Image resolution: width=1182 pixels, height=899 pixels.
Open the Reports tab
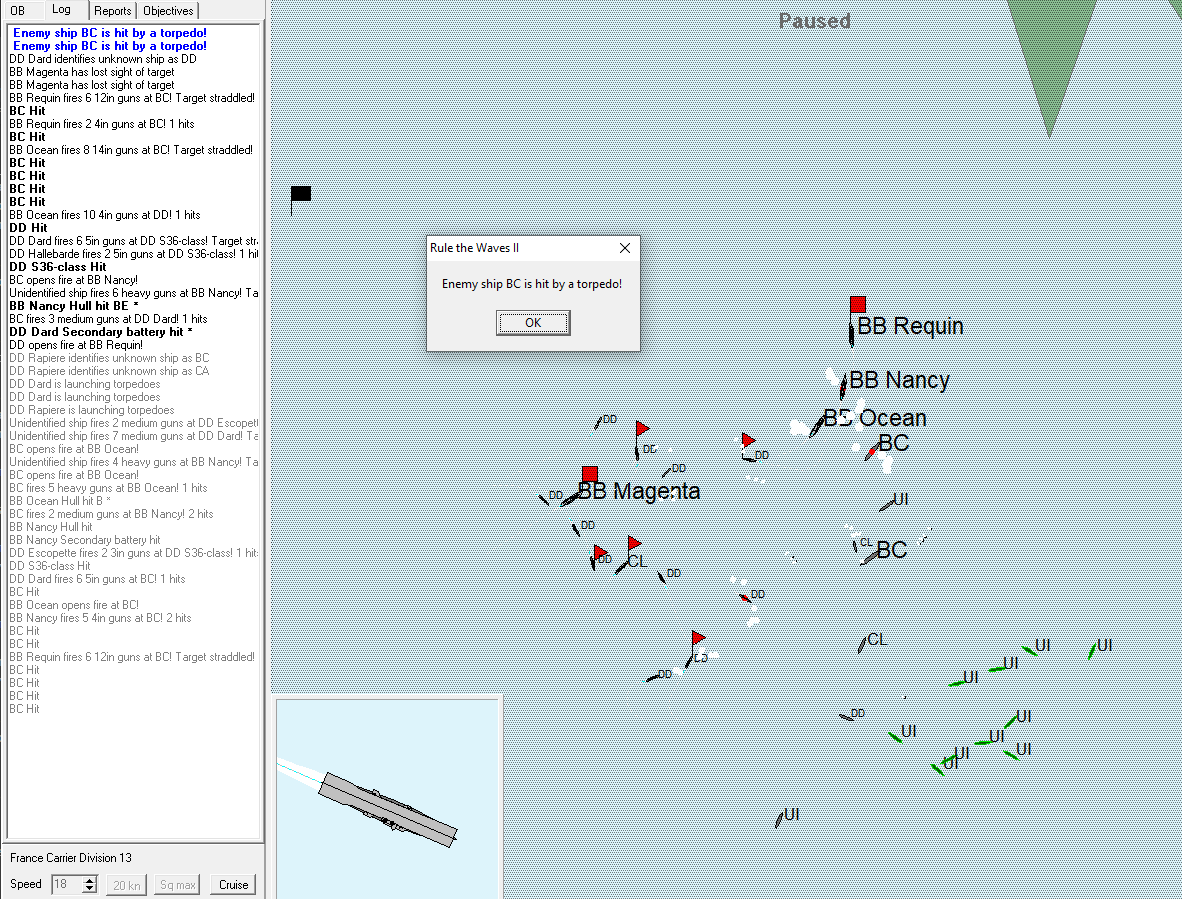[112, 11]
